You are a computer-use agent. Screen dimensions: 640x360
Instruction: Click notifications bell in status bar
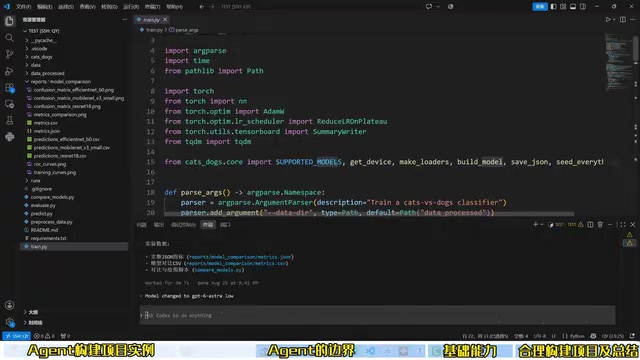click(632, 336)
